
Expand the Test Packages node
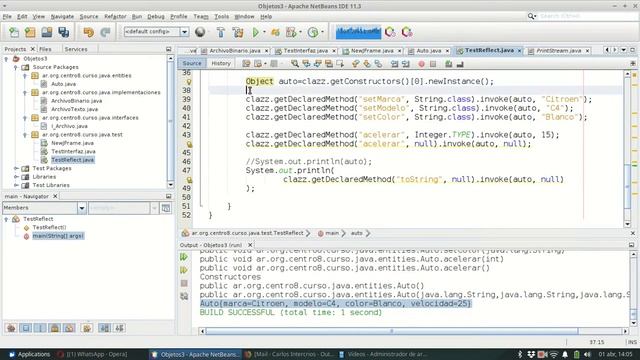point(16,168)
